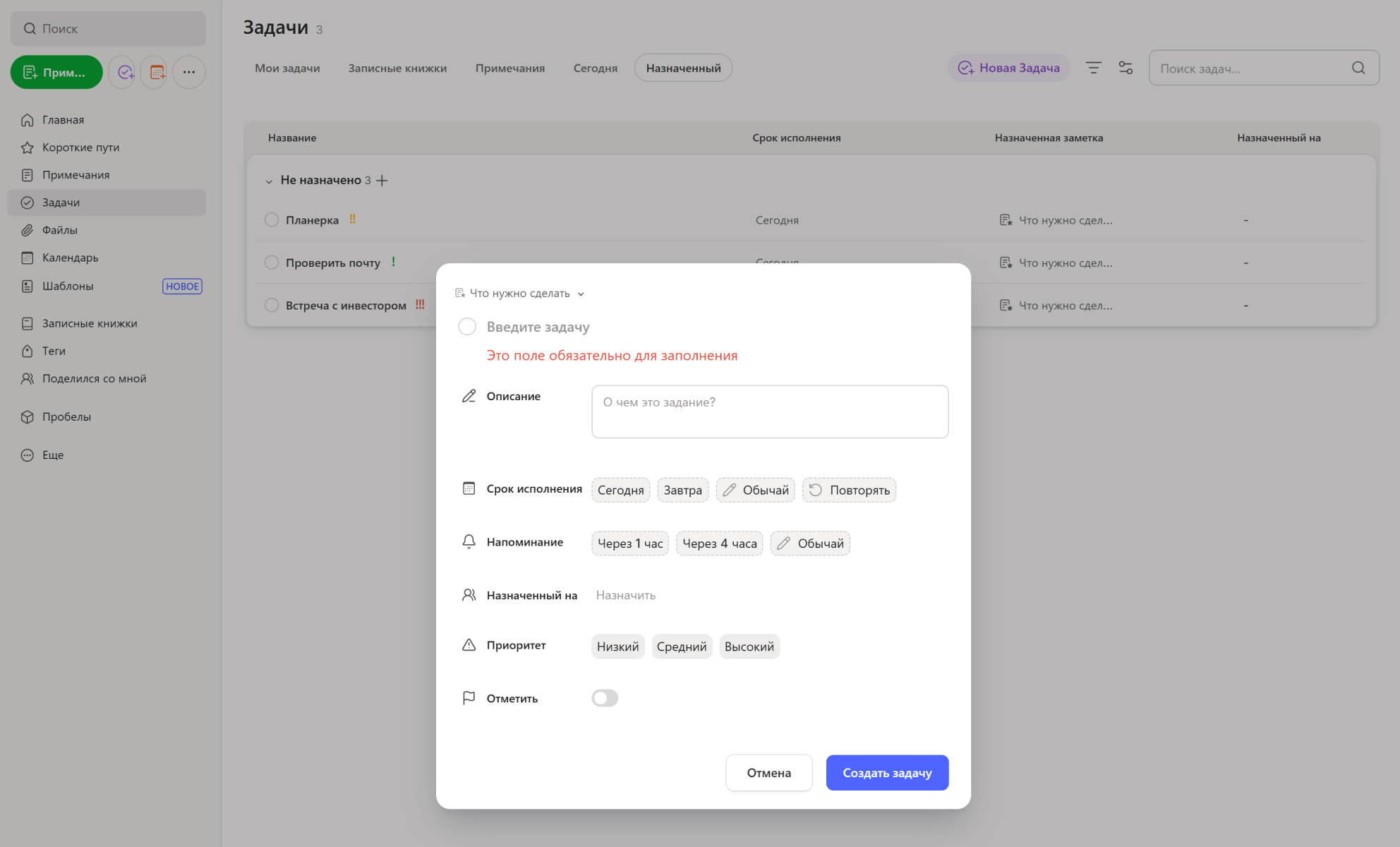Click the assignee person icon in the dialog

pos(468,594)
